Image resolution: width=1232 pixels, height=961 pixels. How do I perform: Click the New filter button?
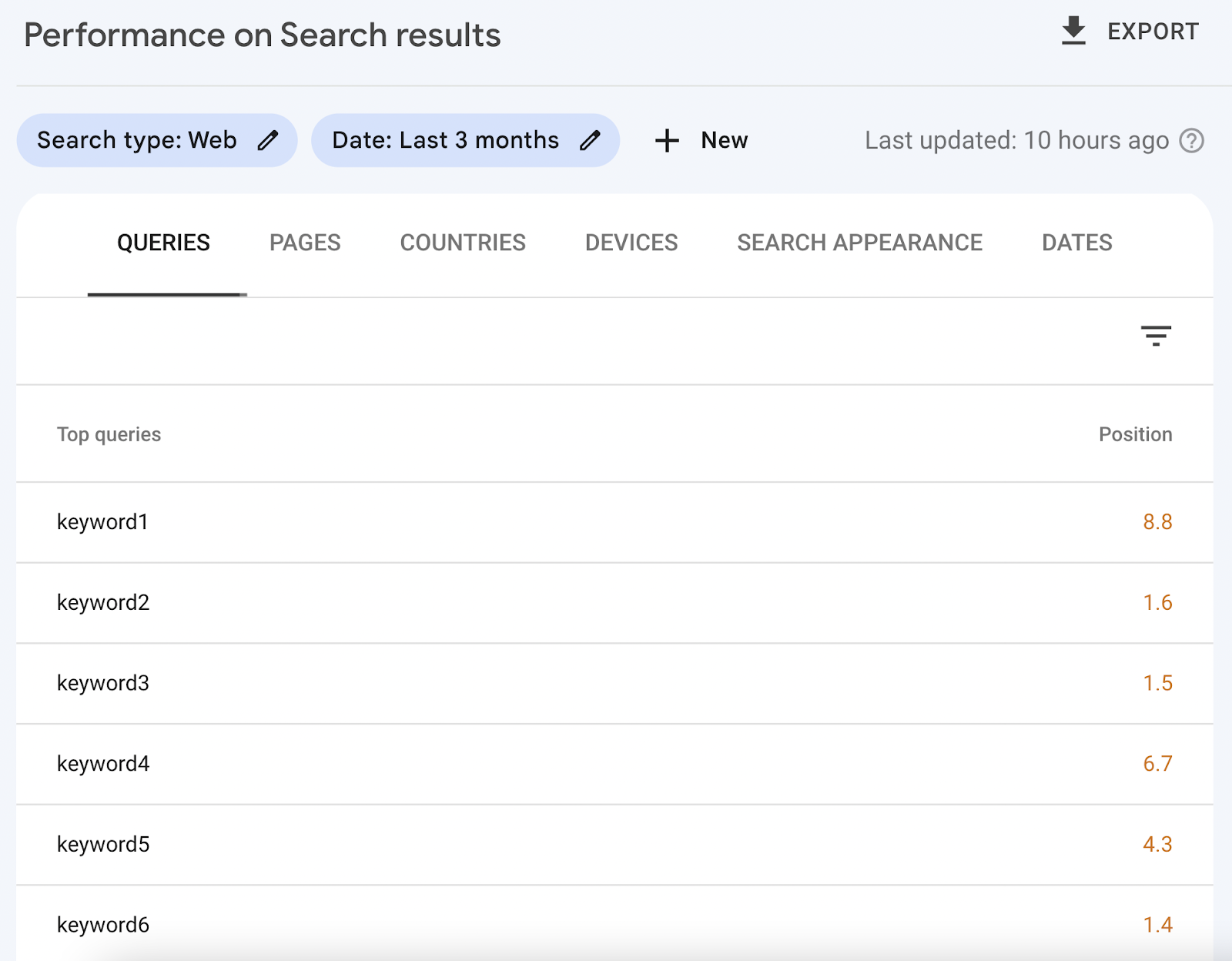point(724,140)
